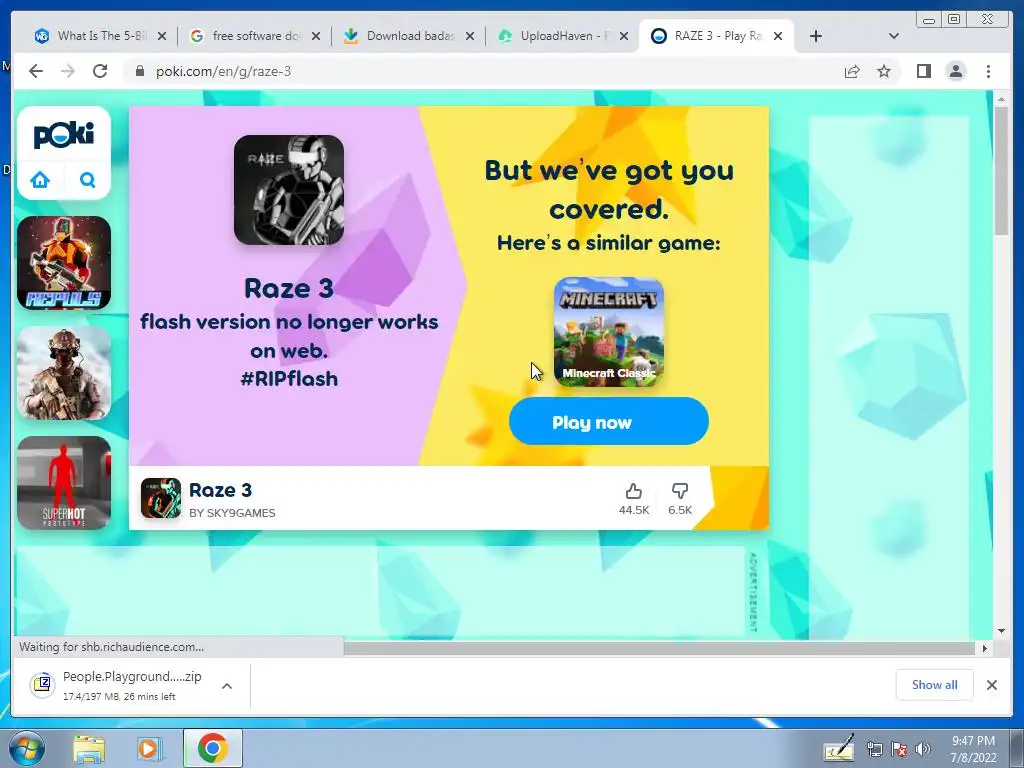Close the 'free software do' tab
Image resolution: width=1024 pixels, height=768 pixels.
(x=316, y=36)
